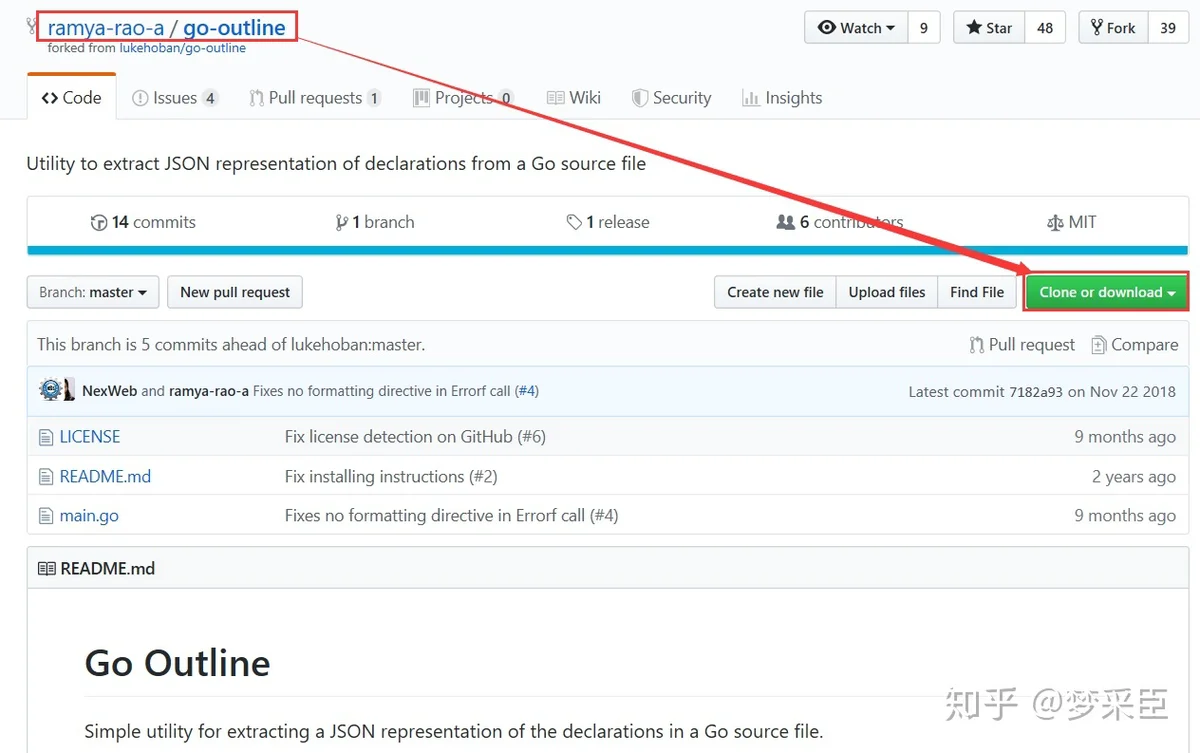
Task: Click the language color bar
Action: tap(607, 250)
